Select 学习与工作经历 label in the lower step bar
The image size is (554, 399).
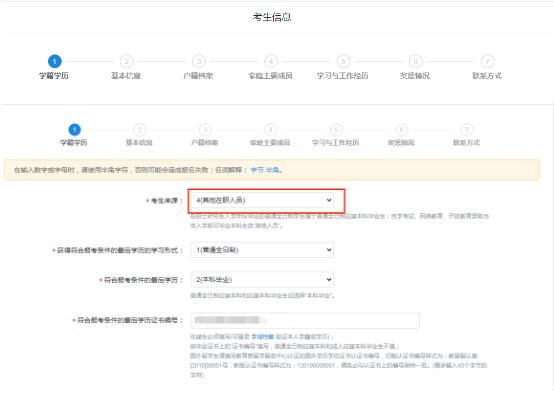click(x=336, y=142)
